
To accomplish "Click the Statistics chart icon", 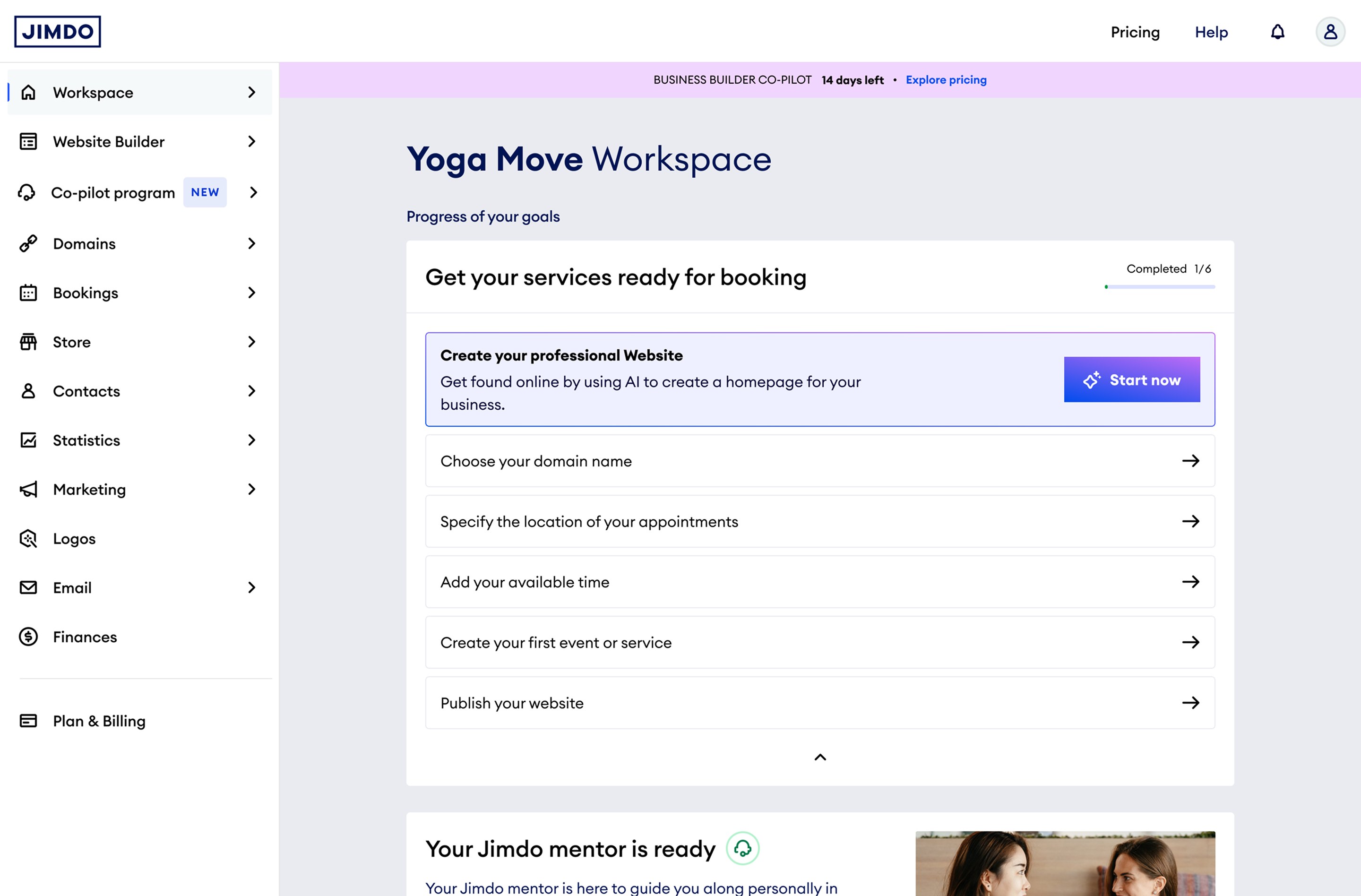I will tap(28, 439).
